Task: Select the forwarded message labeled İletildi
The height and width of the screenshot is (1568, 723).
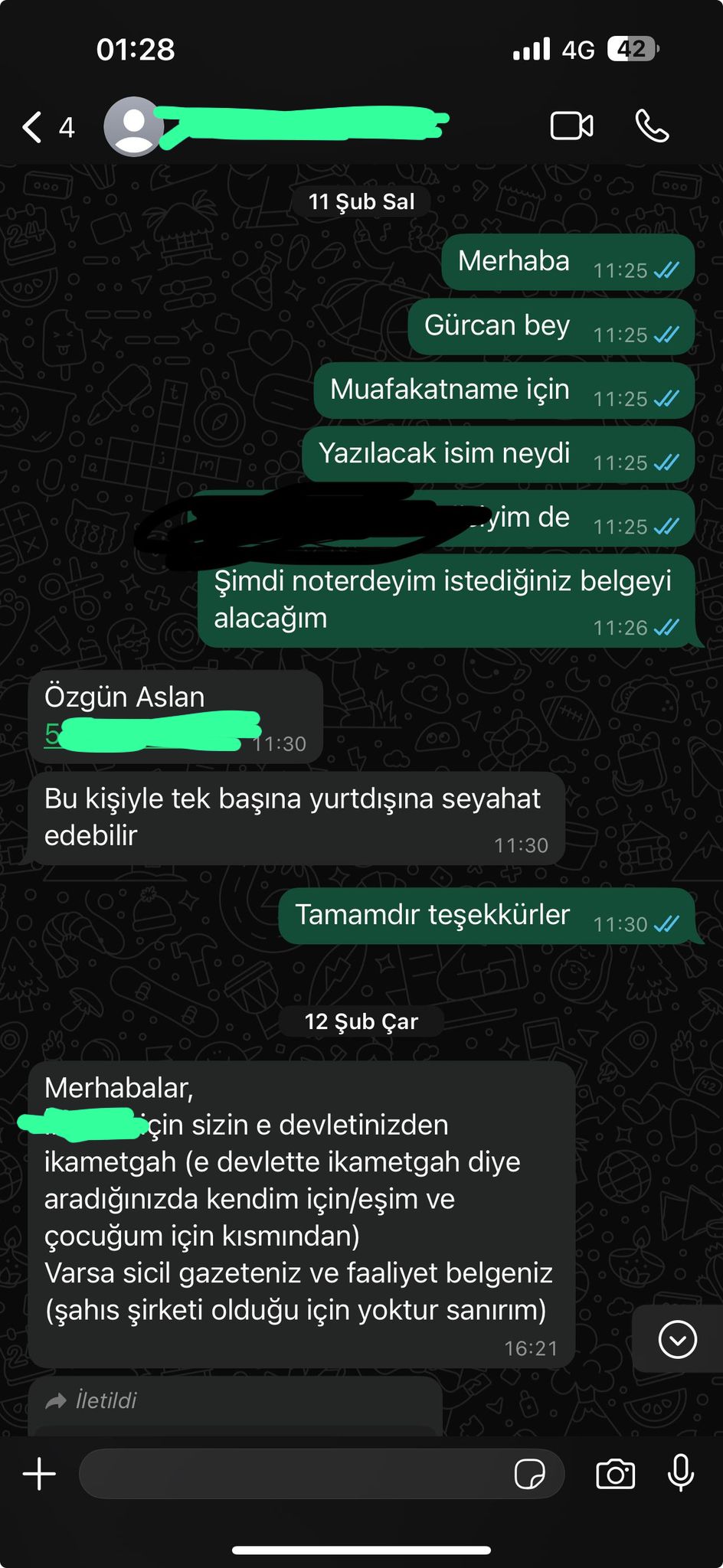Action: [235, 1406]
